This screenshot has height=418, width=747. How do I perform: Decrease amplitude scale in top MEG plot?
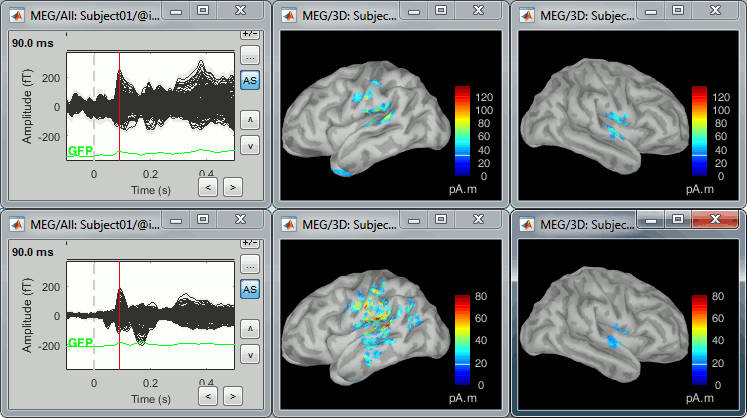pos(249,145)
